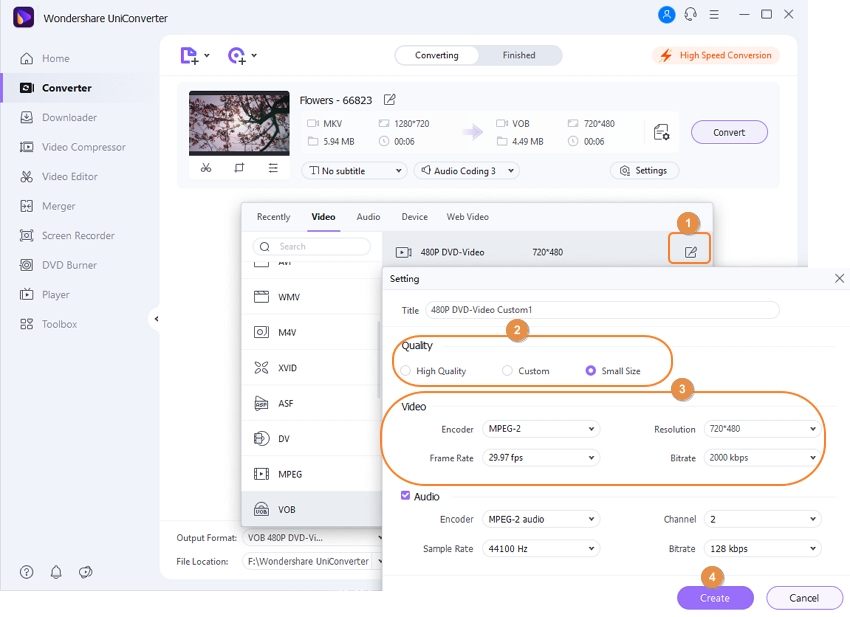Screen dimensions: 850x617
Task: Switch to the Video format tab
Action: (x=324, y=217)
